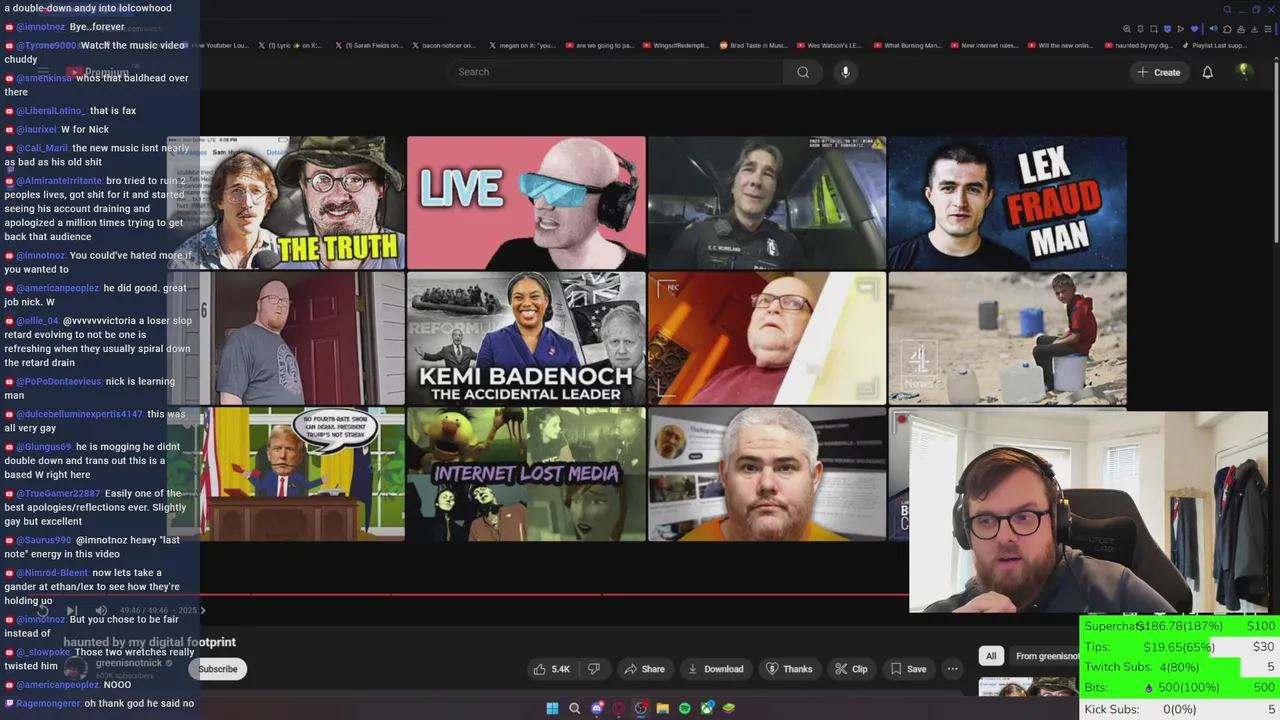The image size is (1280, 720).
Task: Open the more actions ellipsis menu
Action: [952, 669]
